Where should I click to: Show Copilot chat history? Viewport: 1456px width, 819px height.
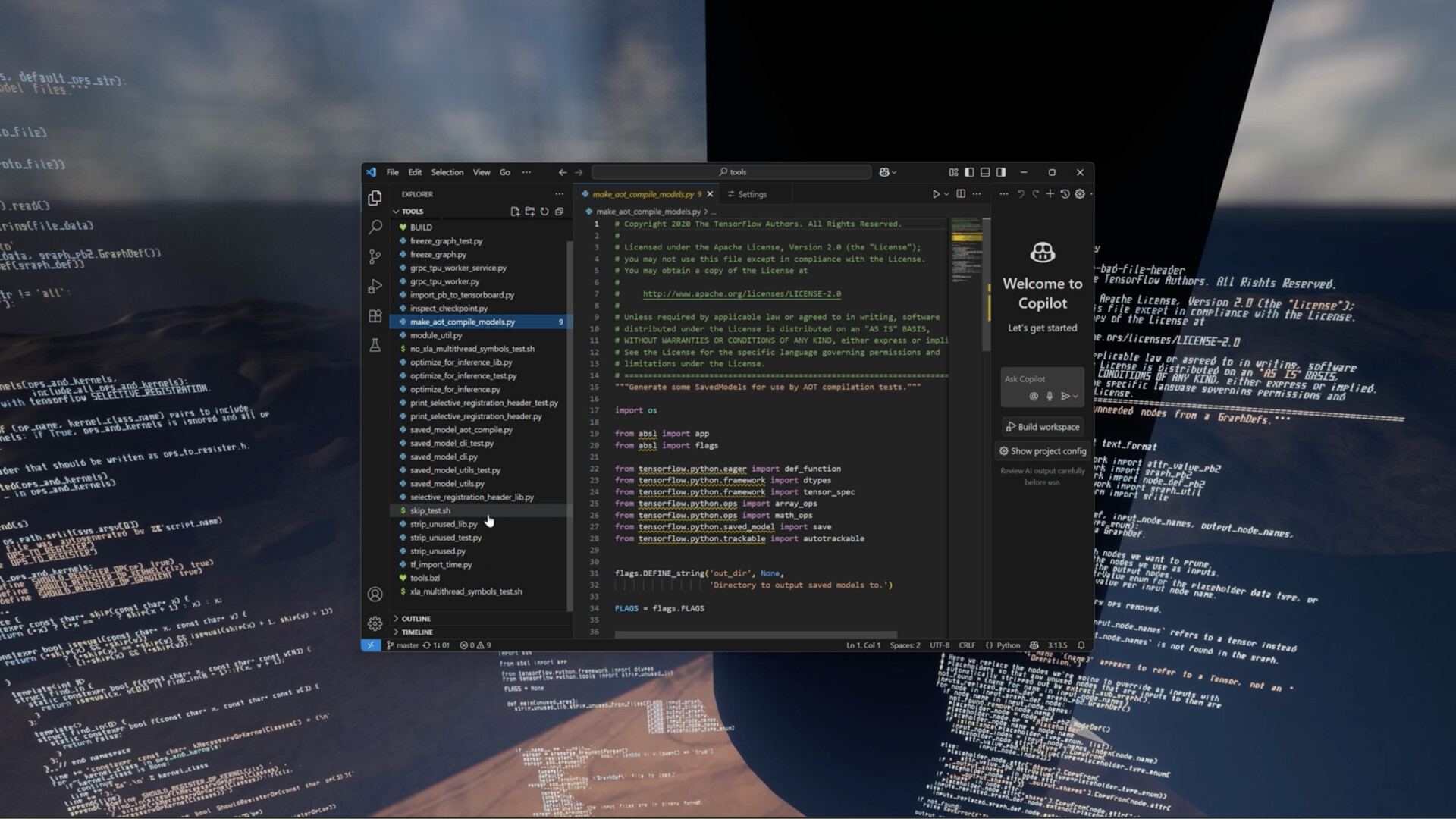pos(1065,194)
